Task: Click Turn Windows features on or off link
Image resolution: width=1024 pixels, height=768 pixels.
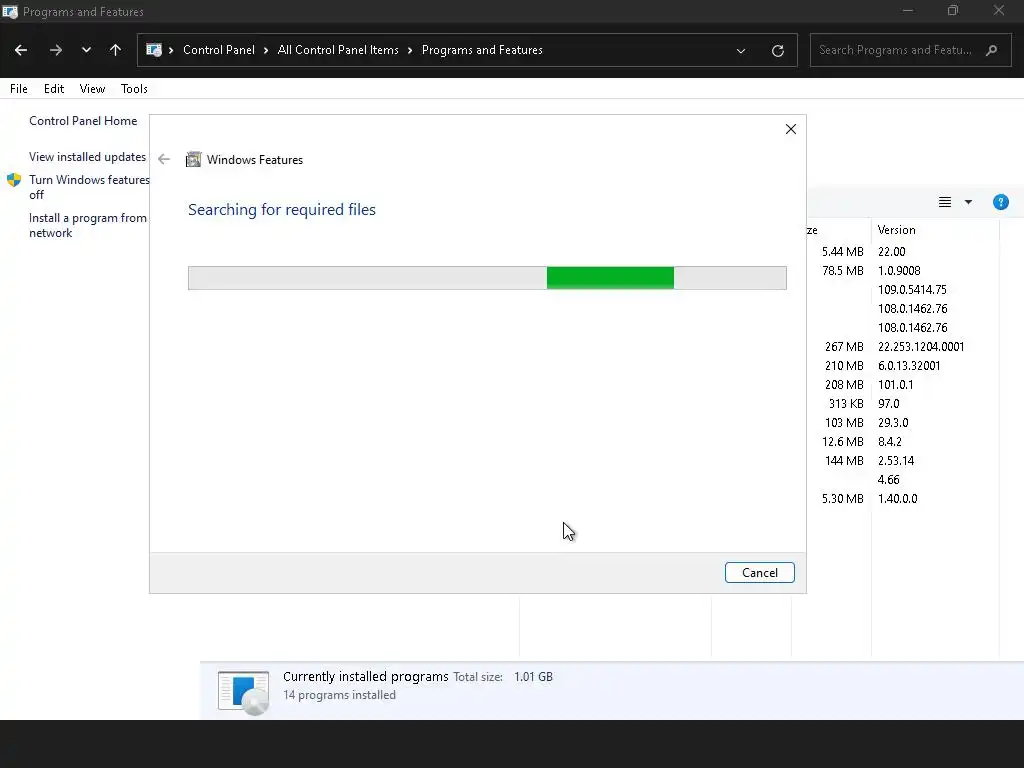Action: [x=89, y=187]
